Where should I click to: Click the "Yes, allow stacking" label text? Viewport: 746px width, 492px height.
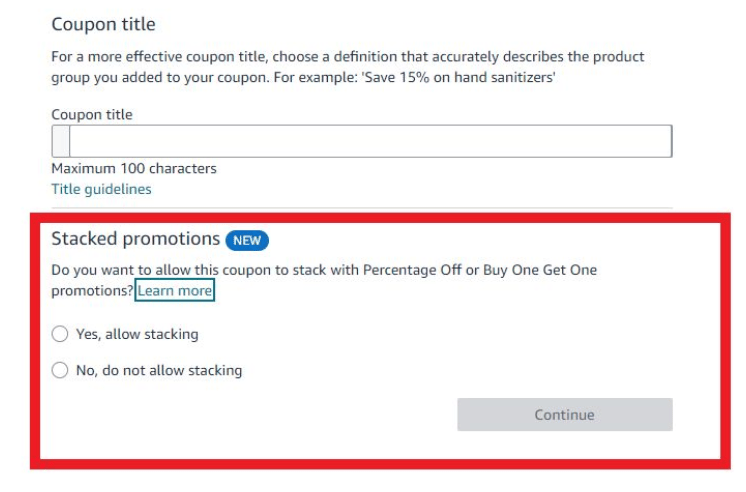point(137,334)
